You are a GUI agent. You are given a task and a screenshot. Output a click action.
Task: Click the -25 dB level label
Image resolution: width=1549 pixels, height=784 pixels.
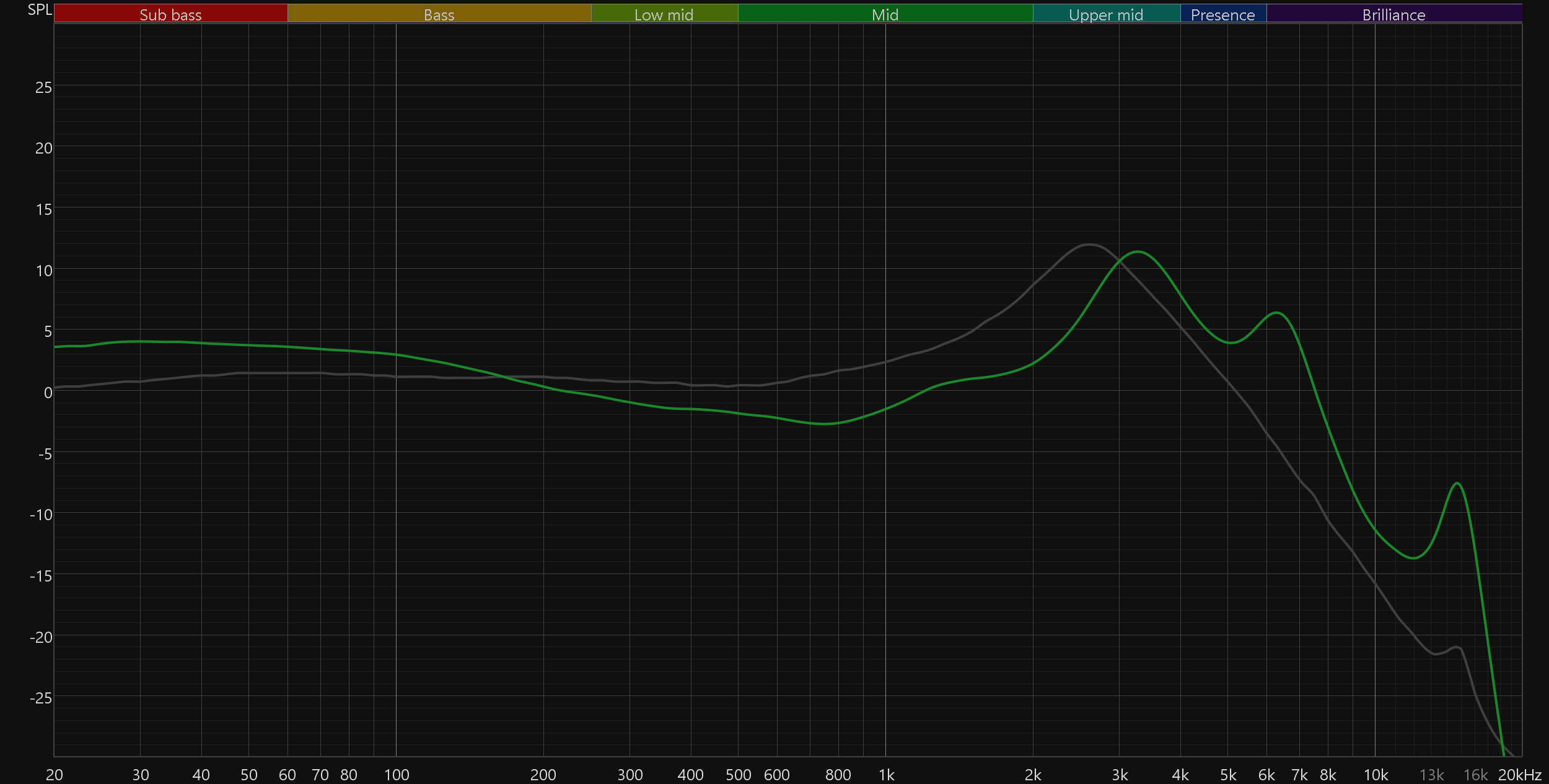pos(41,698)
